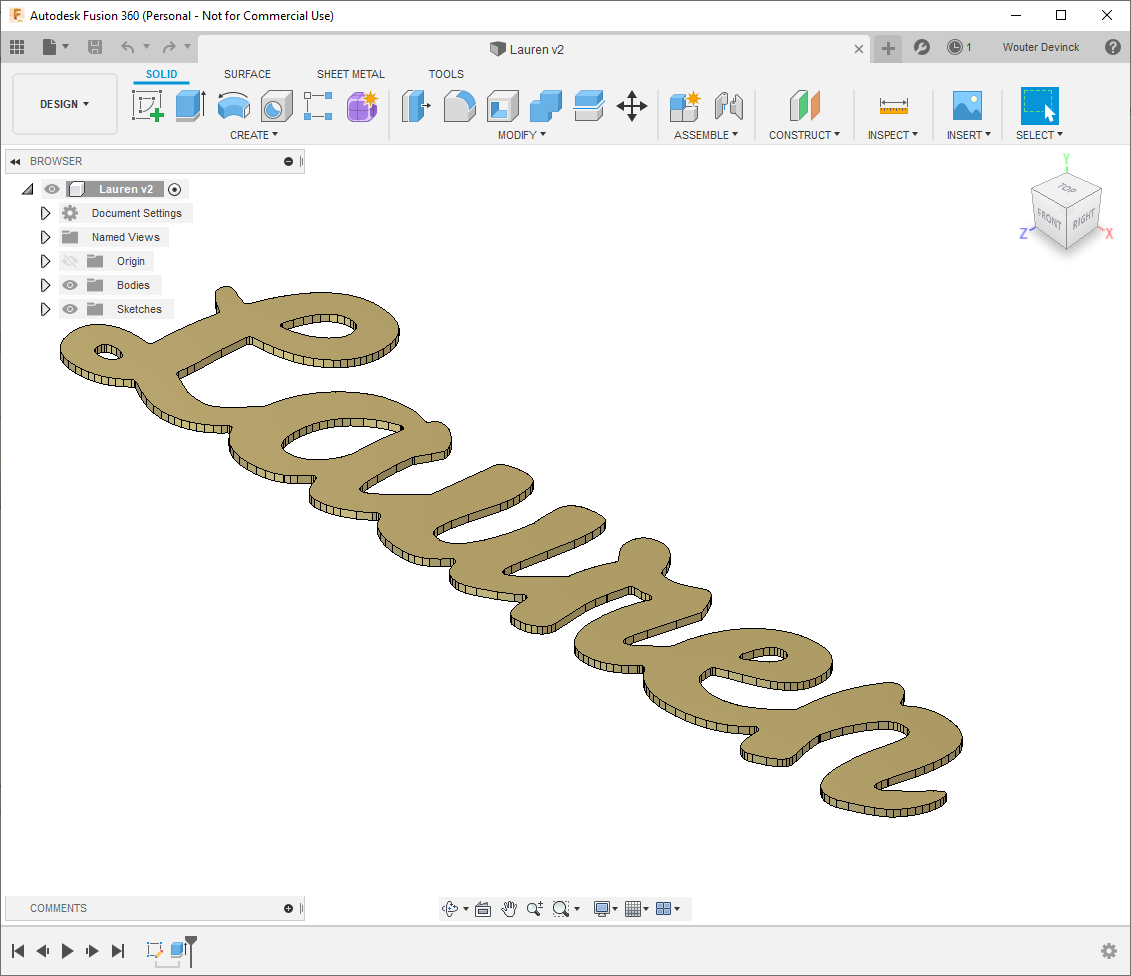Hide the Bodies folder
The image size is (1131, 976).
point(70,285)
